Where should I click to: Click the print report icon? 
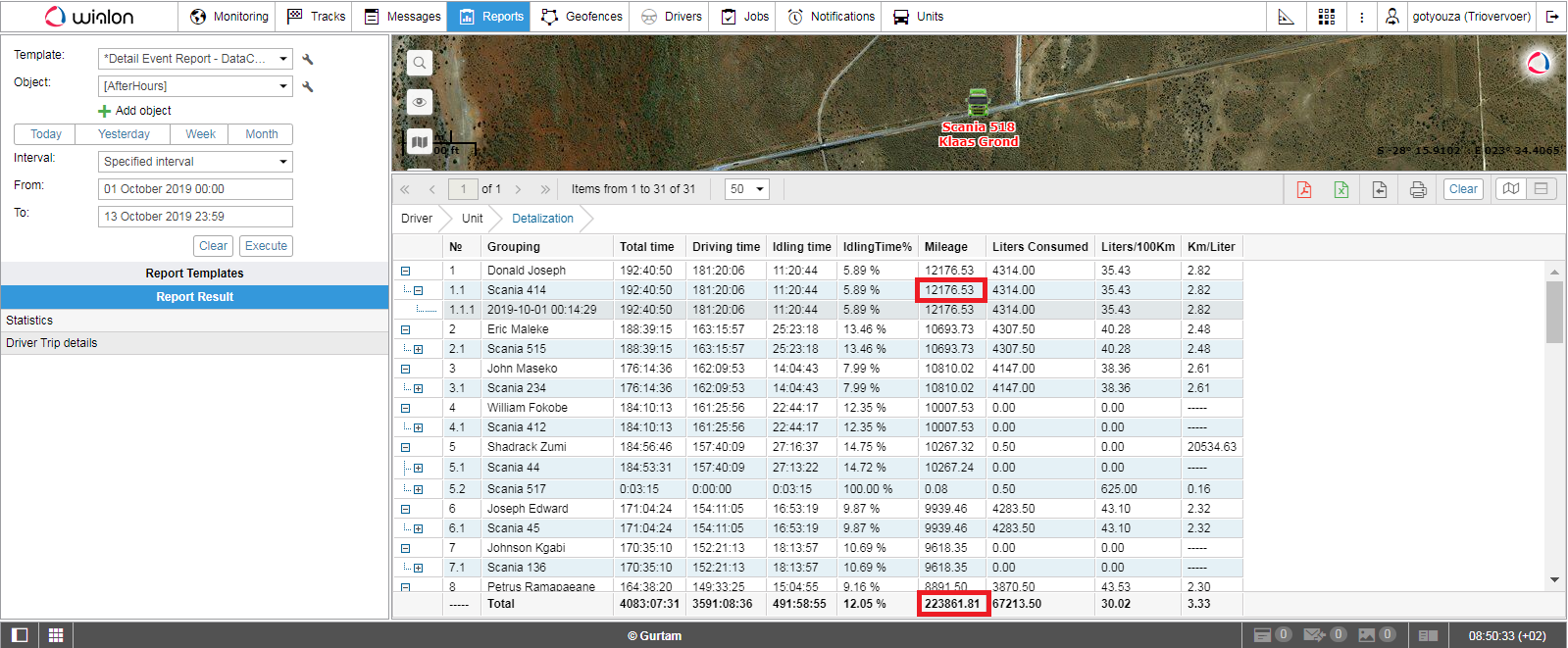coord(1417,189)
